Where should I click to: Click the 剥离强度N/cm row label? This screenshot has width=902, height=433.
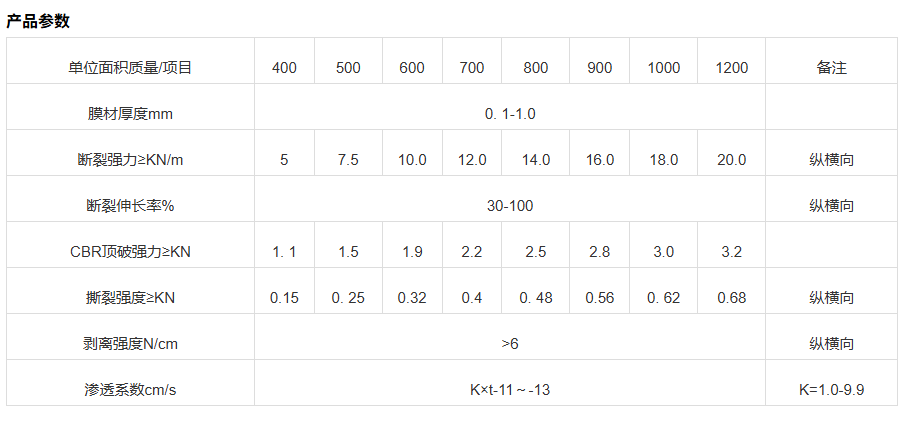pyautogui.click(x=130, y=344)
